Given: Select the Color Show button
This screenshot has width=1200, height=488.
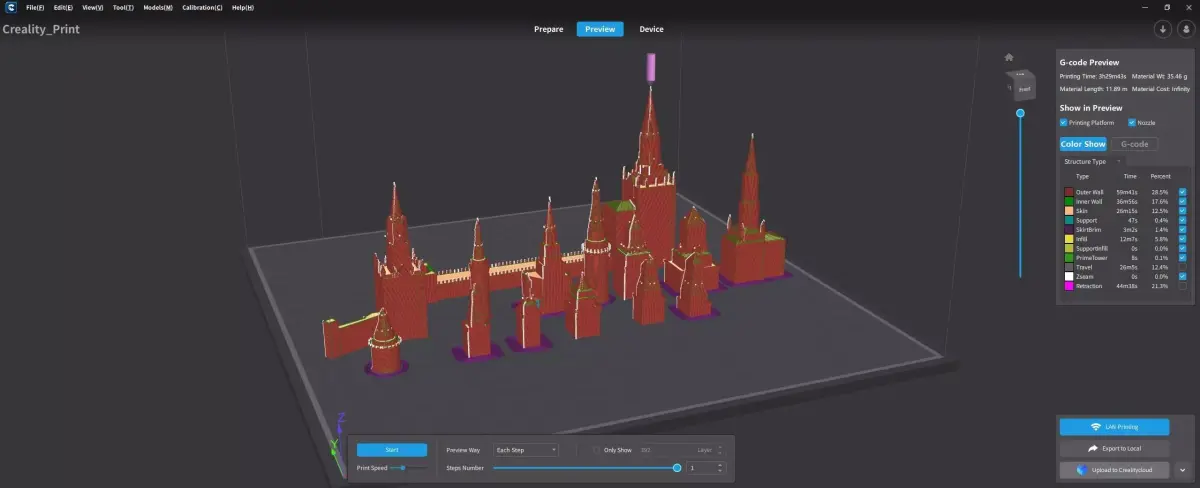Looking at the screenshot, I should point(1083,144).
